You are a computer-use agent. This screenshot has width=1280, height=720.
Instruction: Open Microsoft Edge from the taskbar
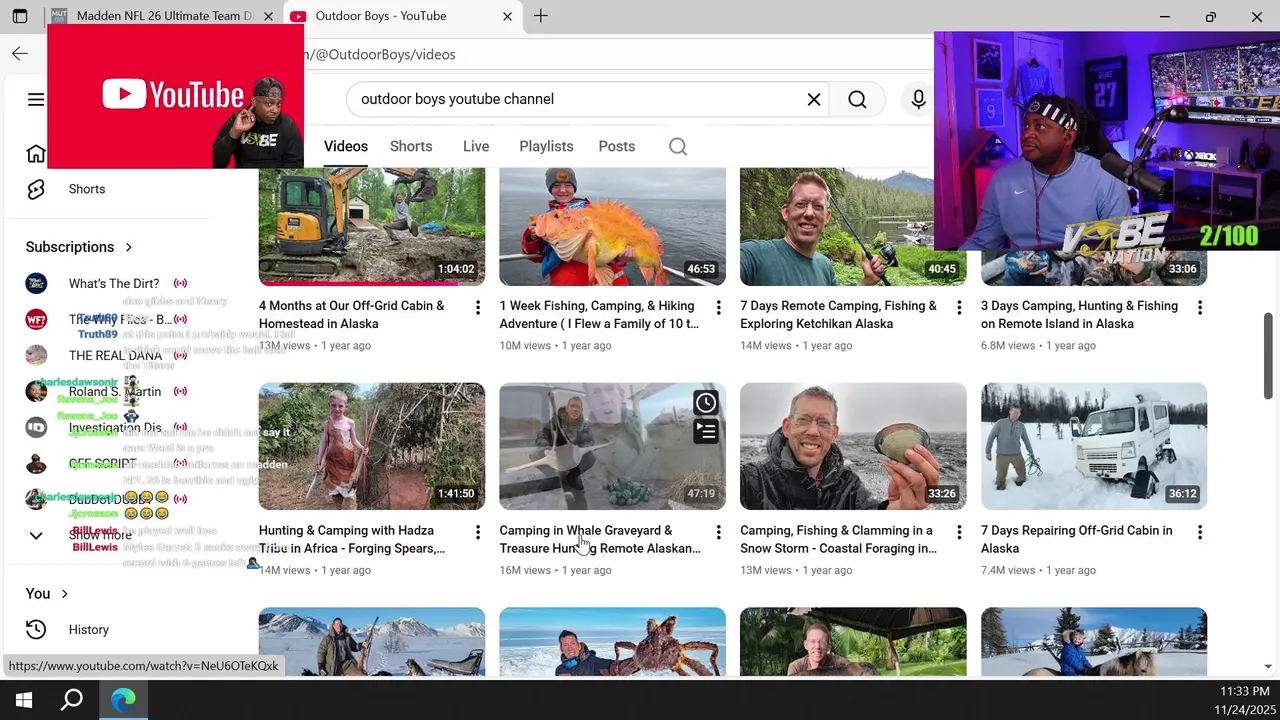[123, 700]
